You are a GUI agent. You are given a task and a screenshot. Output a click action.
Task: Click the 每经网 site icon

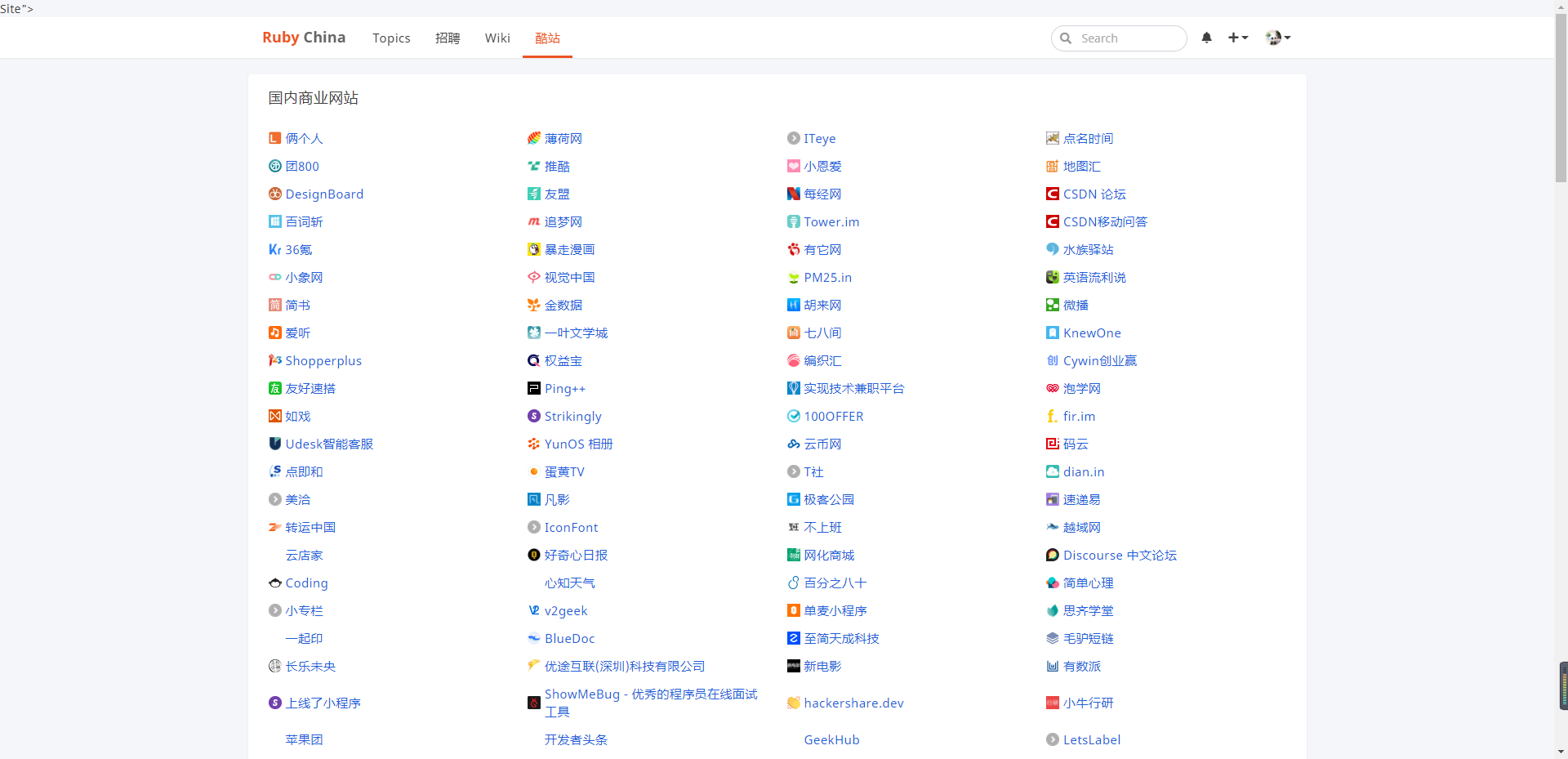[794, 194]
